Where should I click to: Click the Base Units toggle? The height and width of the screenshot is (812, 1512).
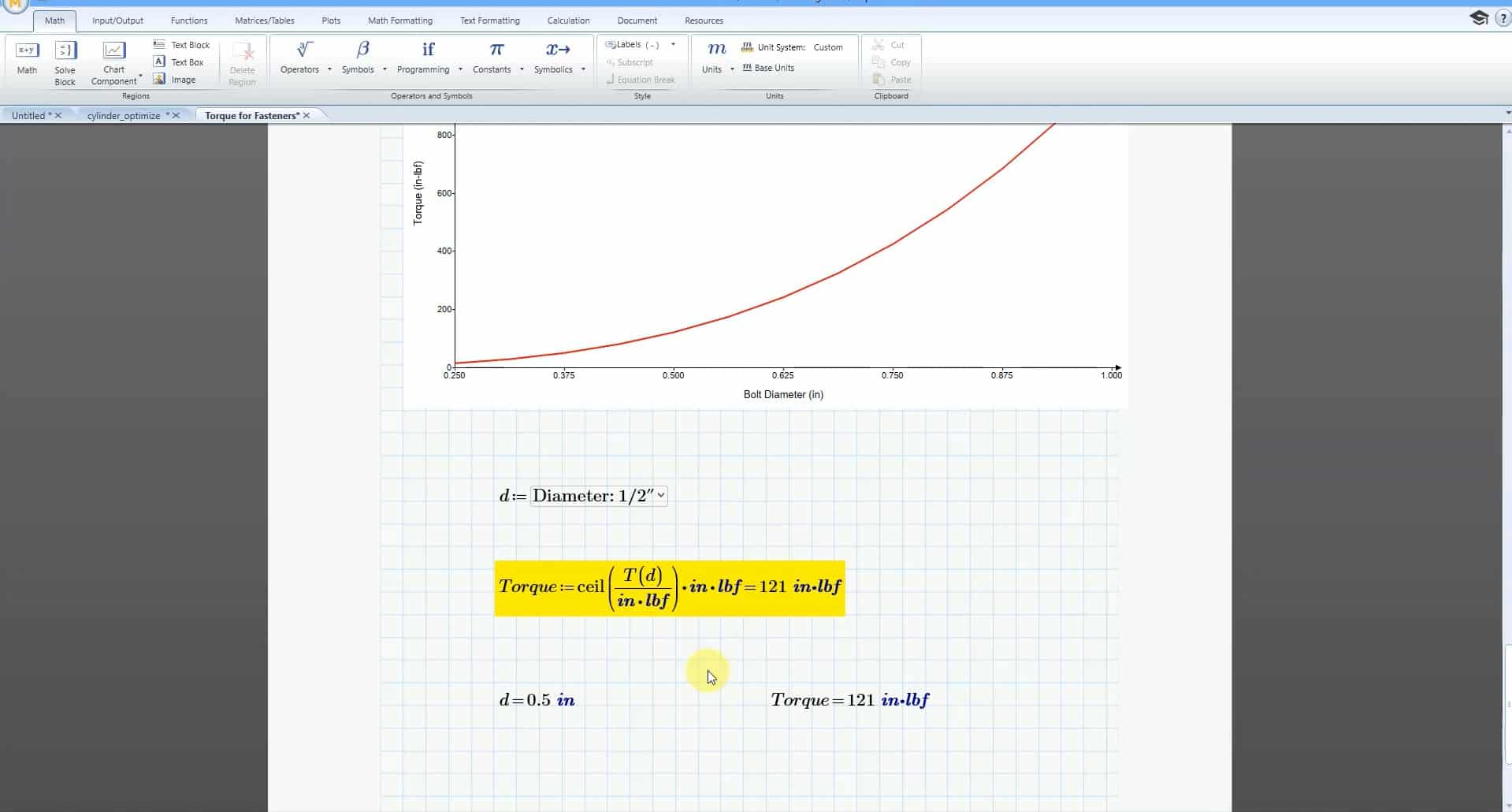pyautogui.click(x=768, y=68)
